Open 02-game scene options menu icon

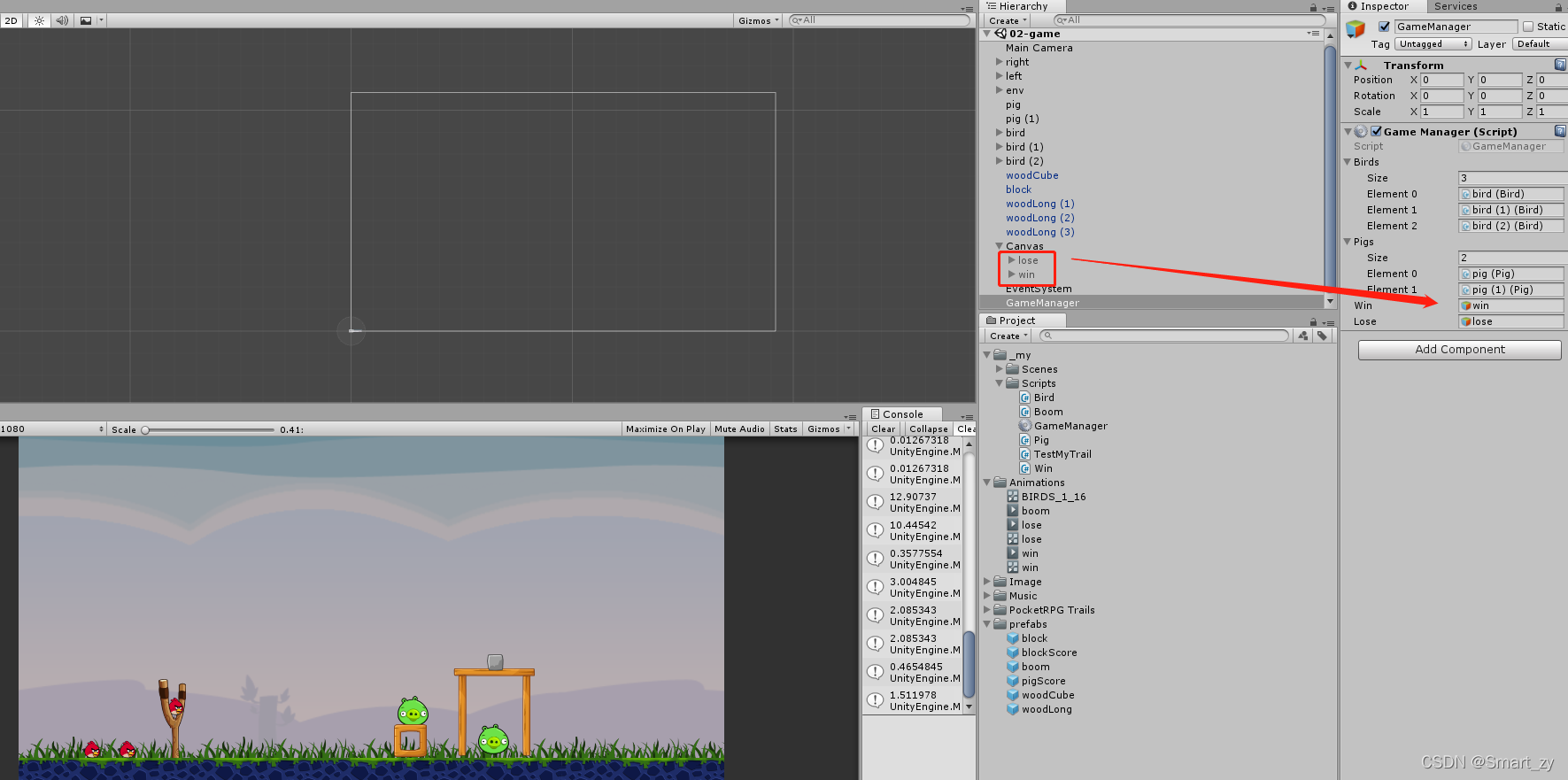click(1313, 34)
